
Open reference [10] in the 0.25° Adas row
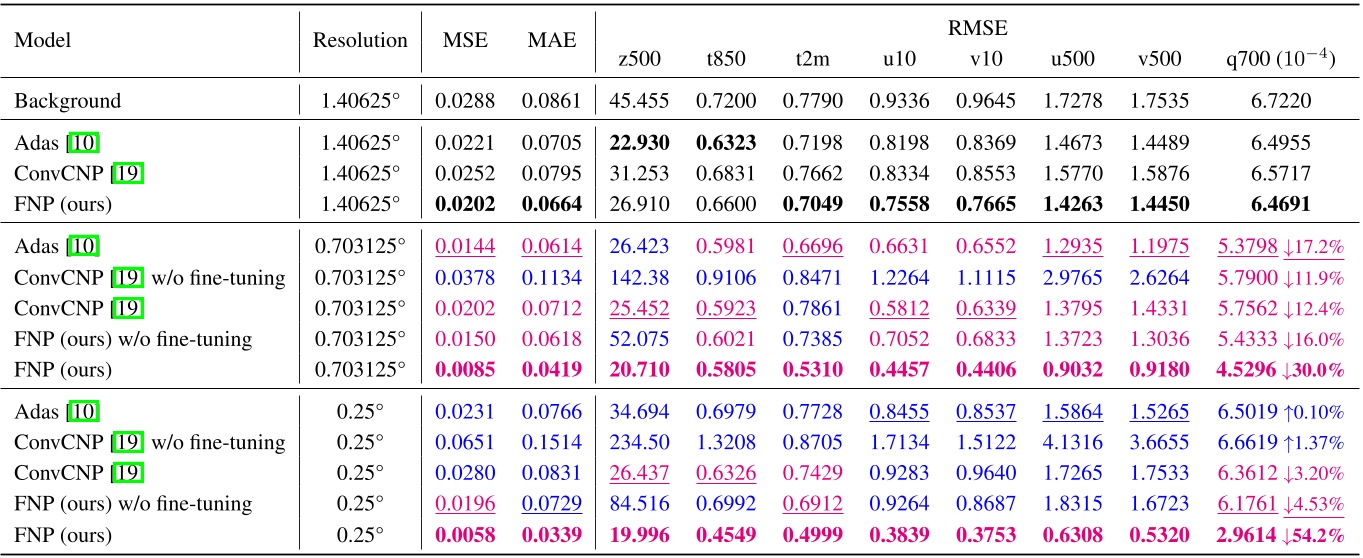(85, 408)
